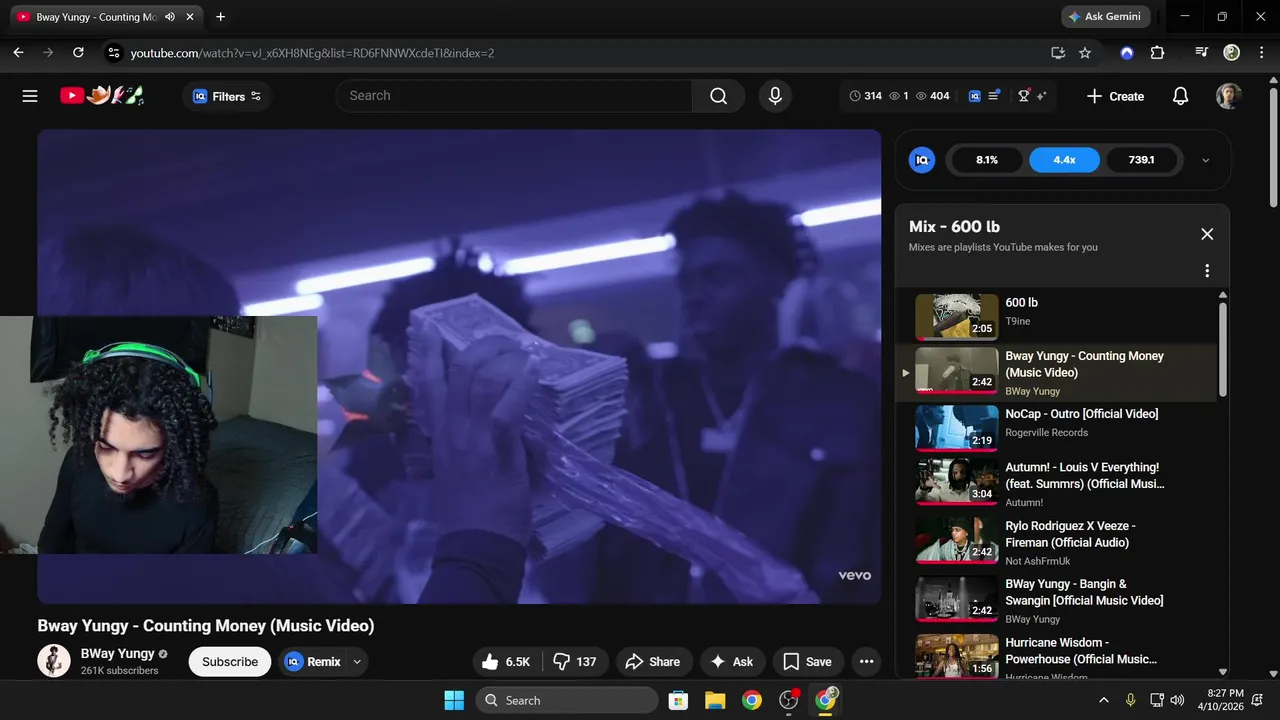This screenshot has height=720, width=1280.
Task: Open the BWay Yungy channel name link
Action: click(x=118, y=653)
